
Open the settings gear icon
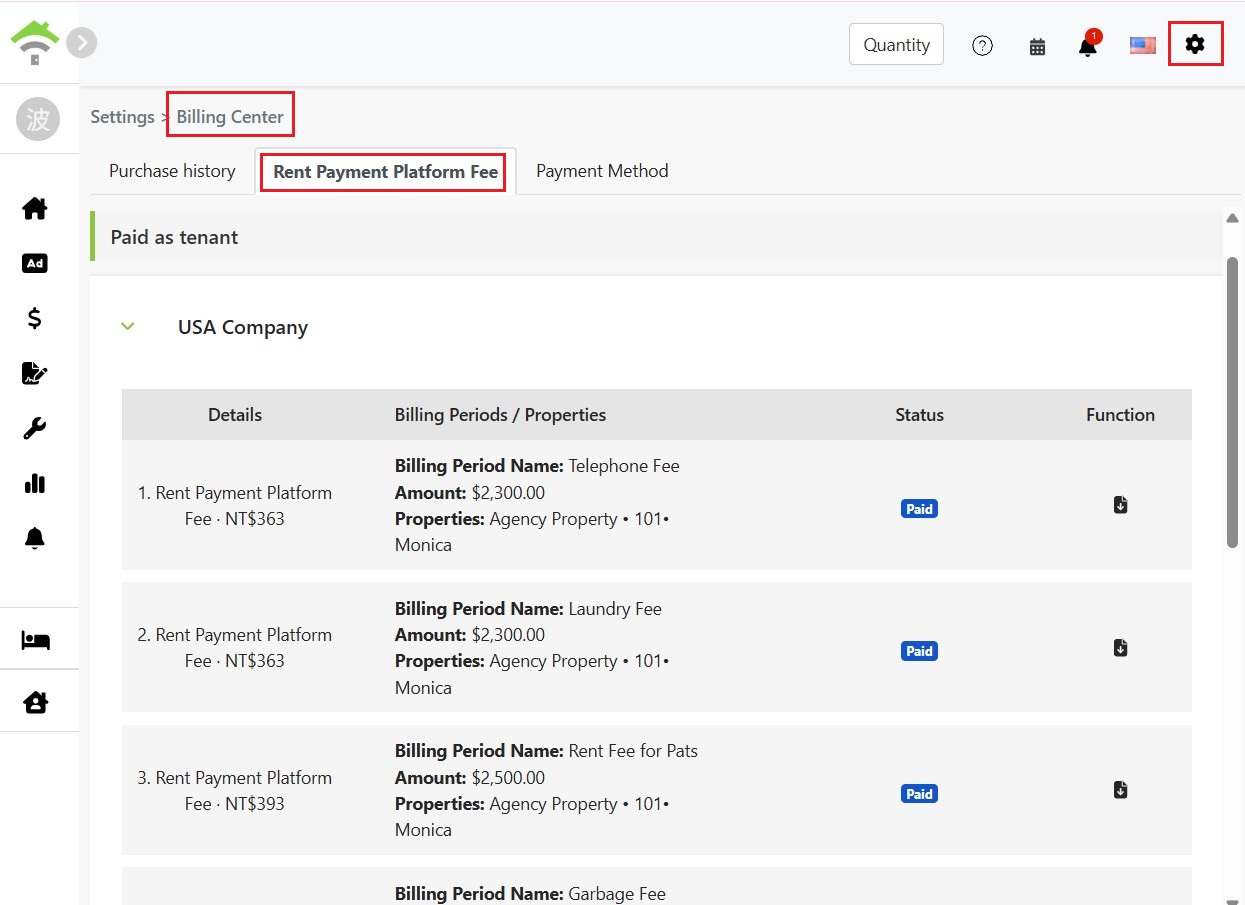pos(1195,45)
